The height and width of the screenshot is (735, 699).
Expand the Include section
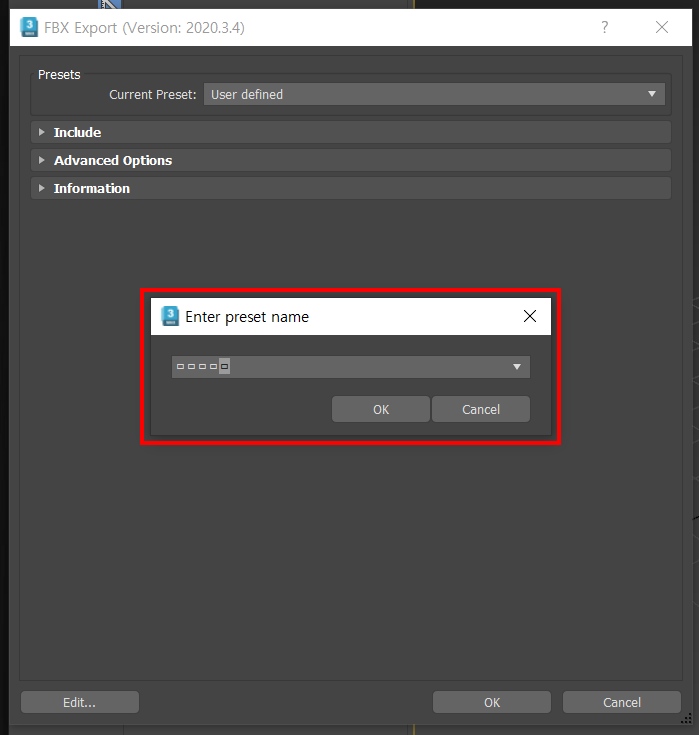351,133
